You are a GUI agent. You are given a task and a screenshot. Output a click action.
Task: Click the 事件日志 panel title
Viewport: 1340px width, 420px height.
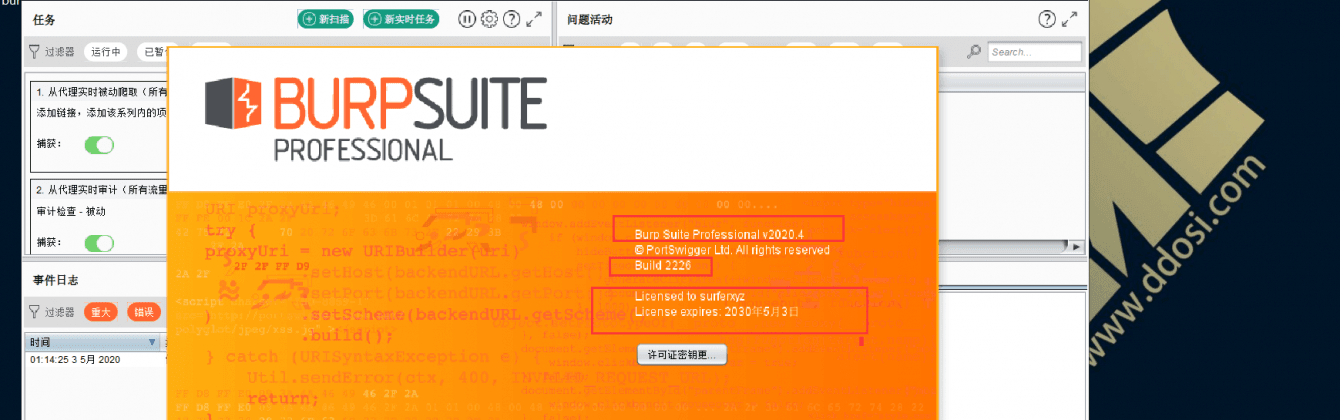point(56,280)
